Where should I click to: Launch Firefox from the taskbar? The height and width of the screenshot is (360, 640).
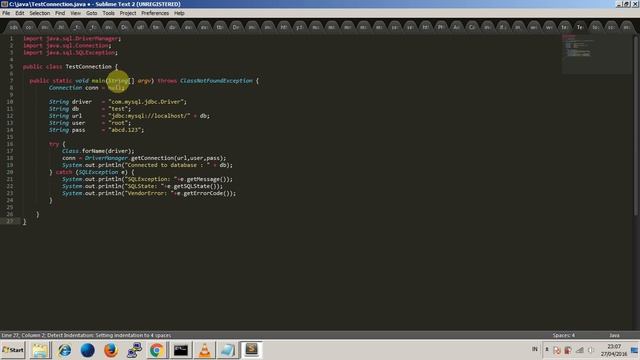(x=111, y=350)
